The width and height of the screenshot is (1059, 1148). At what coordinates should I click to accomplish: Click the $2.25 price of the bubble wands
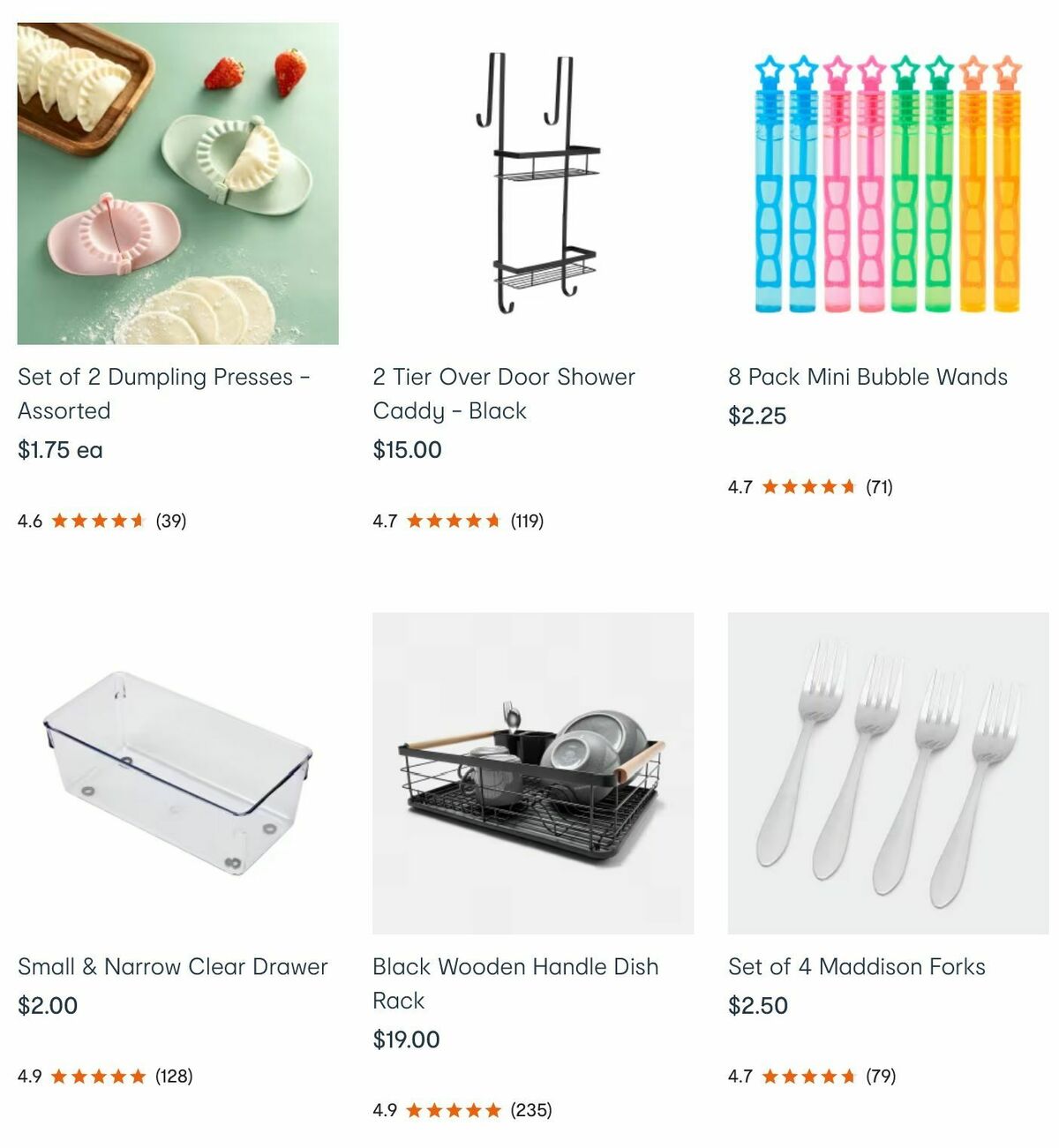pyautogui.click(x=757, y=416)
